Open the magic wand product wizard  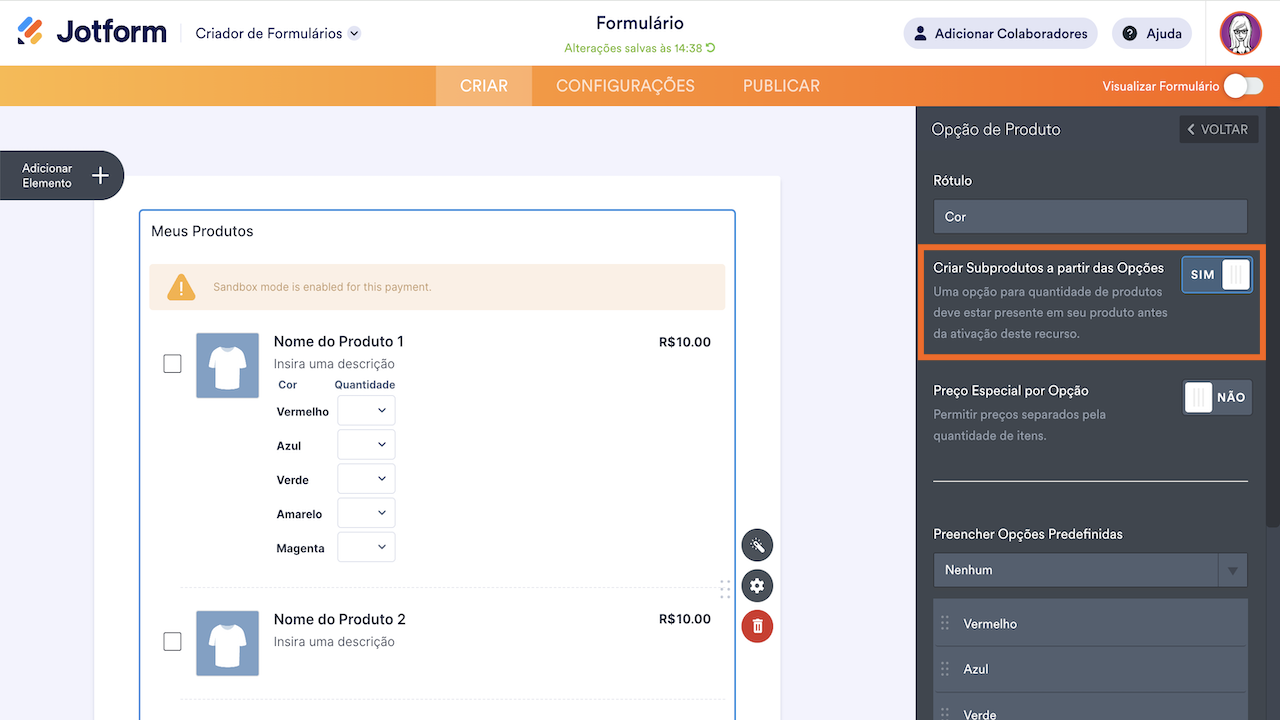click(x=757, y=545)
